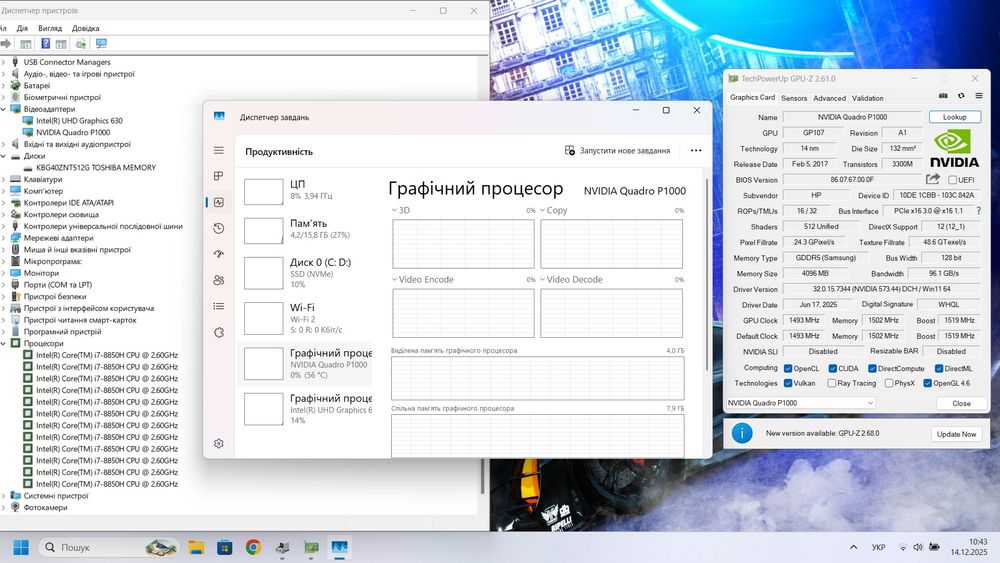Screen dimensions: 1000x563
Task: Open Microsoft Store from the taskbar
Action: point(224,547)
